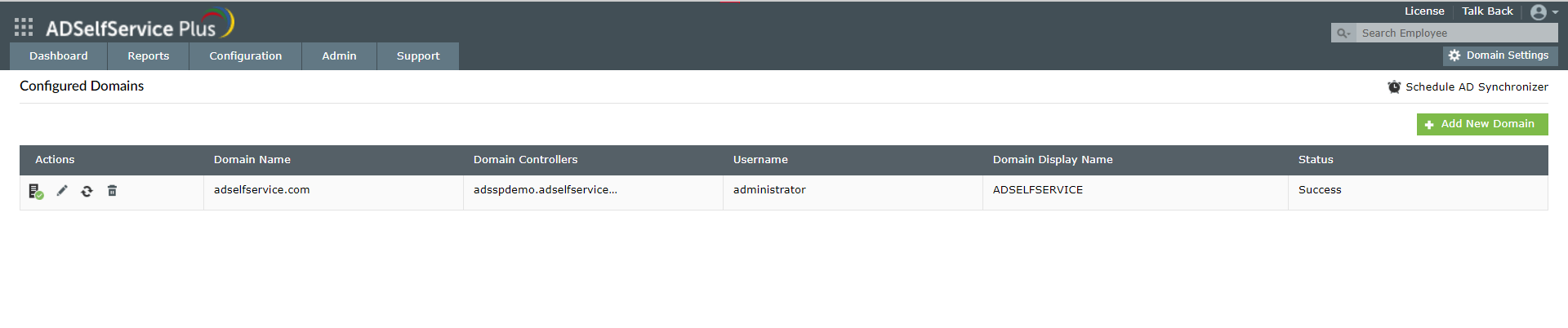Open the License link
Screen dimensions: 1568x328
pyautogui.click(x=1424, y=11)
